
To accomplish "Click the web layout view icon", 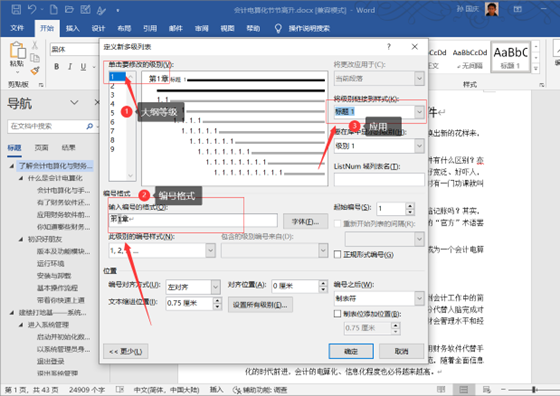I will (x=486, y=390).
